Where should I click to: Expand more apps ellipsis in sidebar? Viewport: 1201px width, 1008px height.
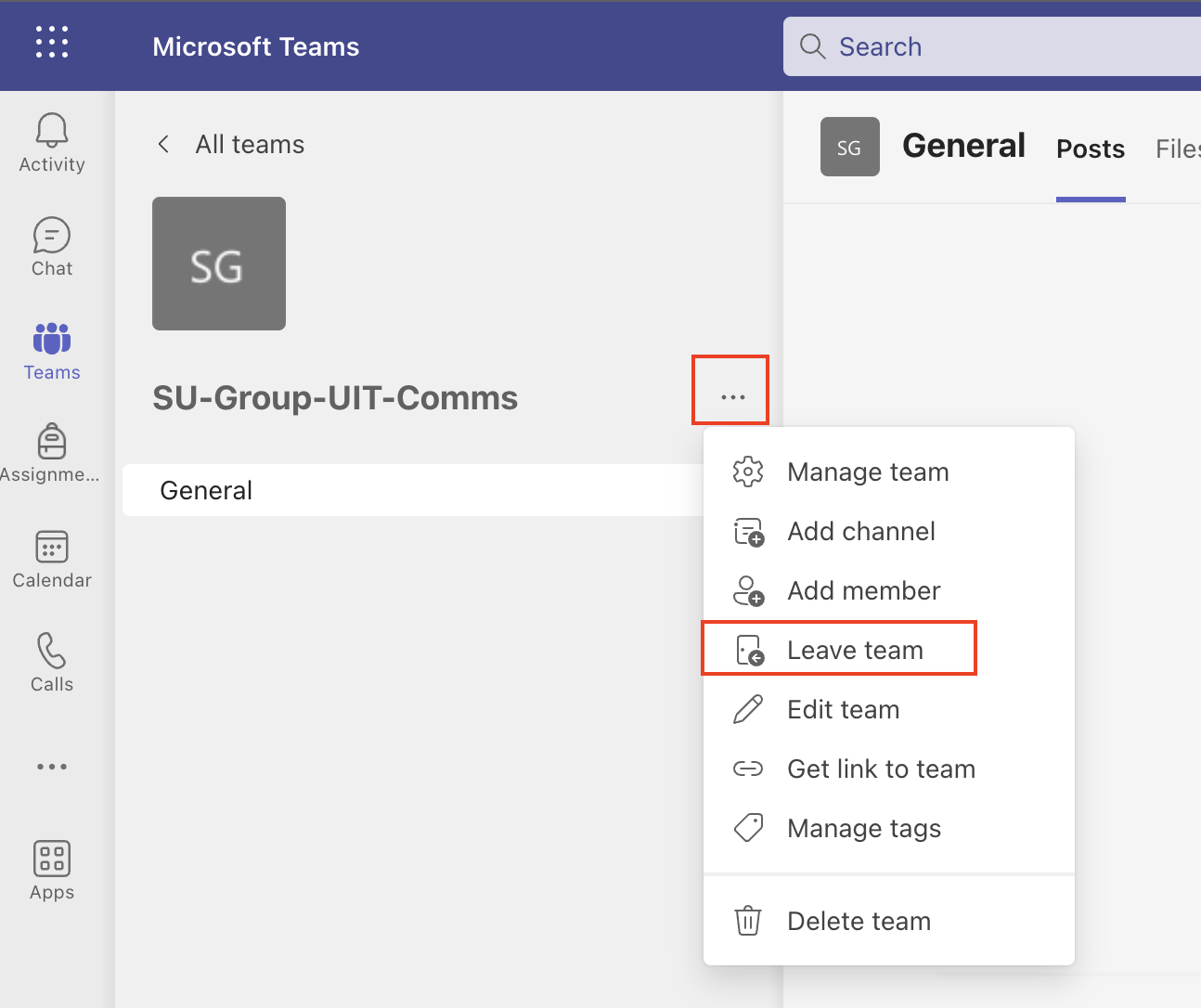pos(52,767)
